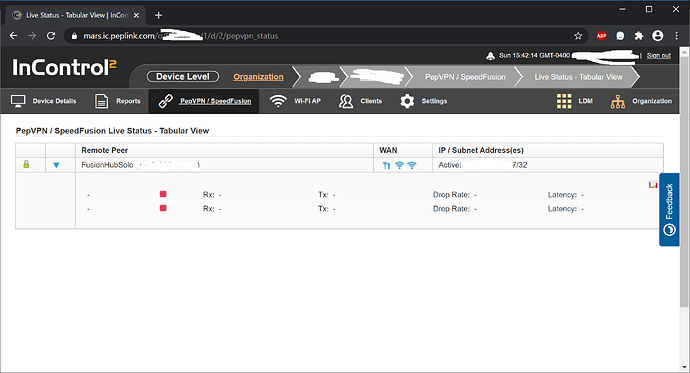
Task: Click the Device Level button
Action: tap(183, 77)
